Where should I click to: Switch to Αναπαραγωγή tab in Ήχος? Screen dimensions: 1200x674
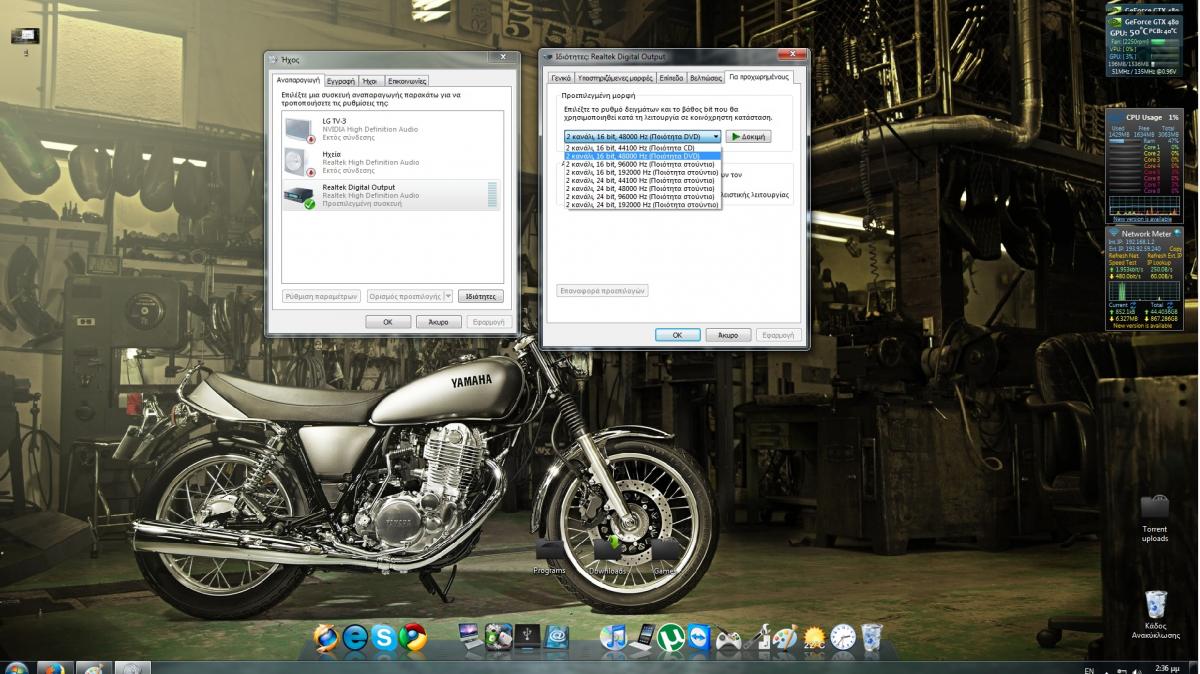(298, 80)
